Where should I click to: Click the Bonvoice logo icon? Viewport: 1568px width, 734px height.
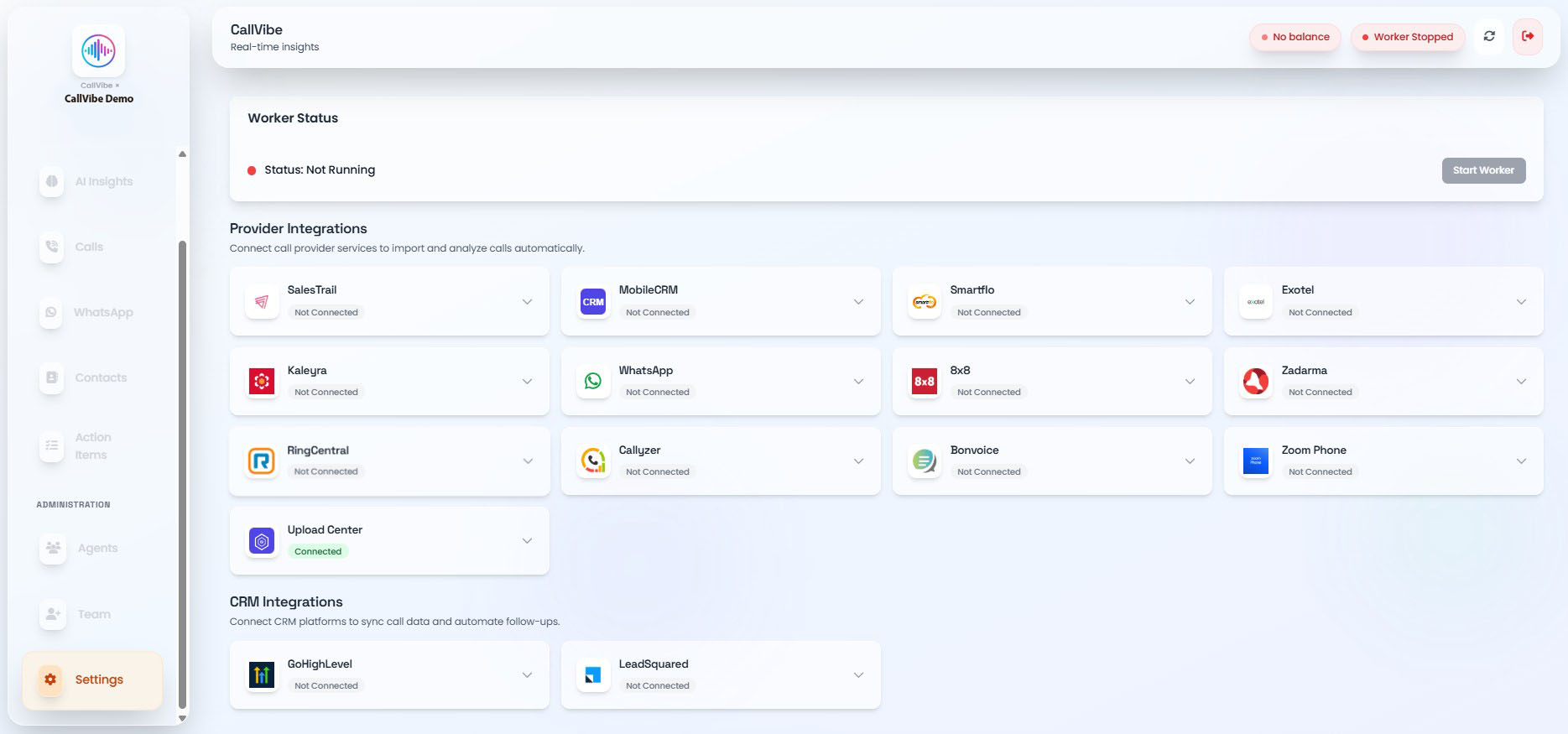click(925, 461)
